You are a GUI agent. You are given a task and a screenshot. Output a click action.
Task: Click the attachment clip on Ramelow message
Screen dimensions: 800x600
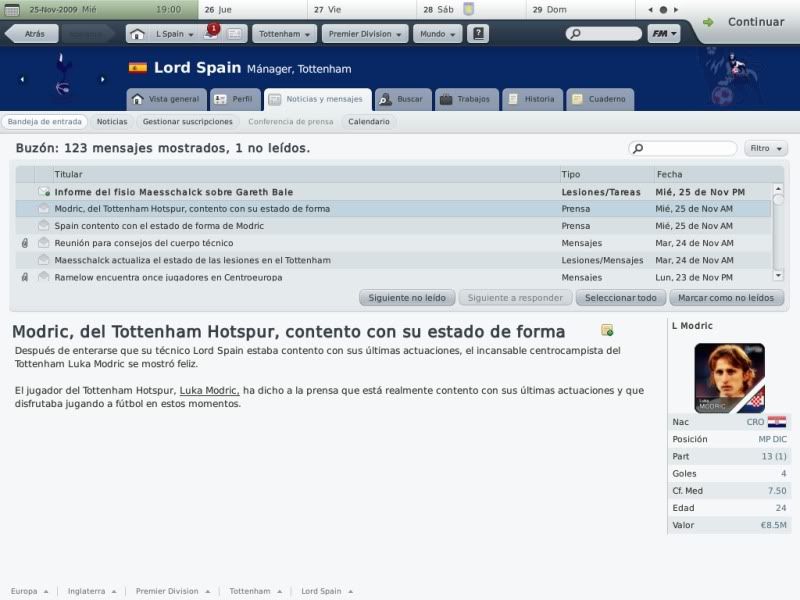click(x=24, y=277)
